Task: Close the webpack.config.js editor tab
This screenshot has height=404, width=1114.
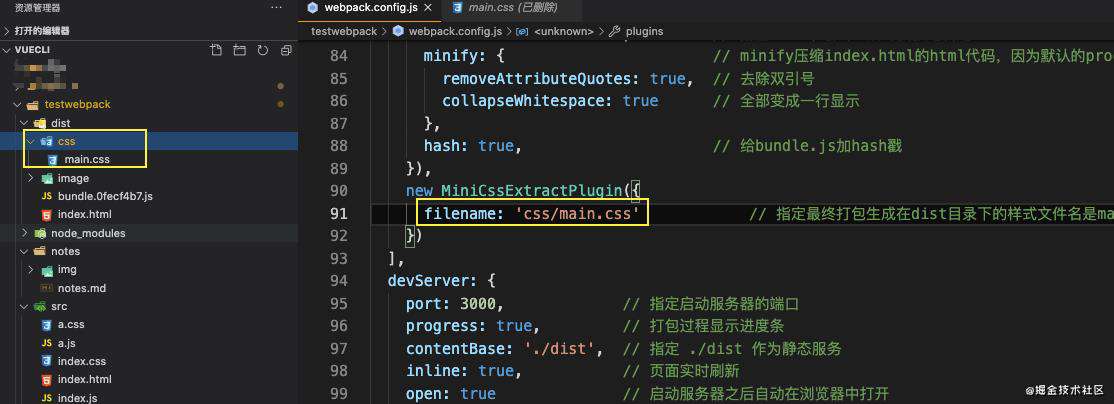Action: pos(428,8)
